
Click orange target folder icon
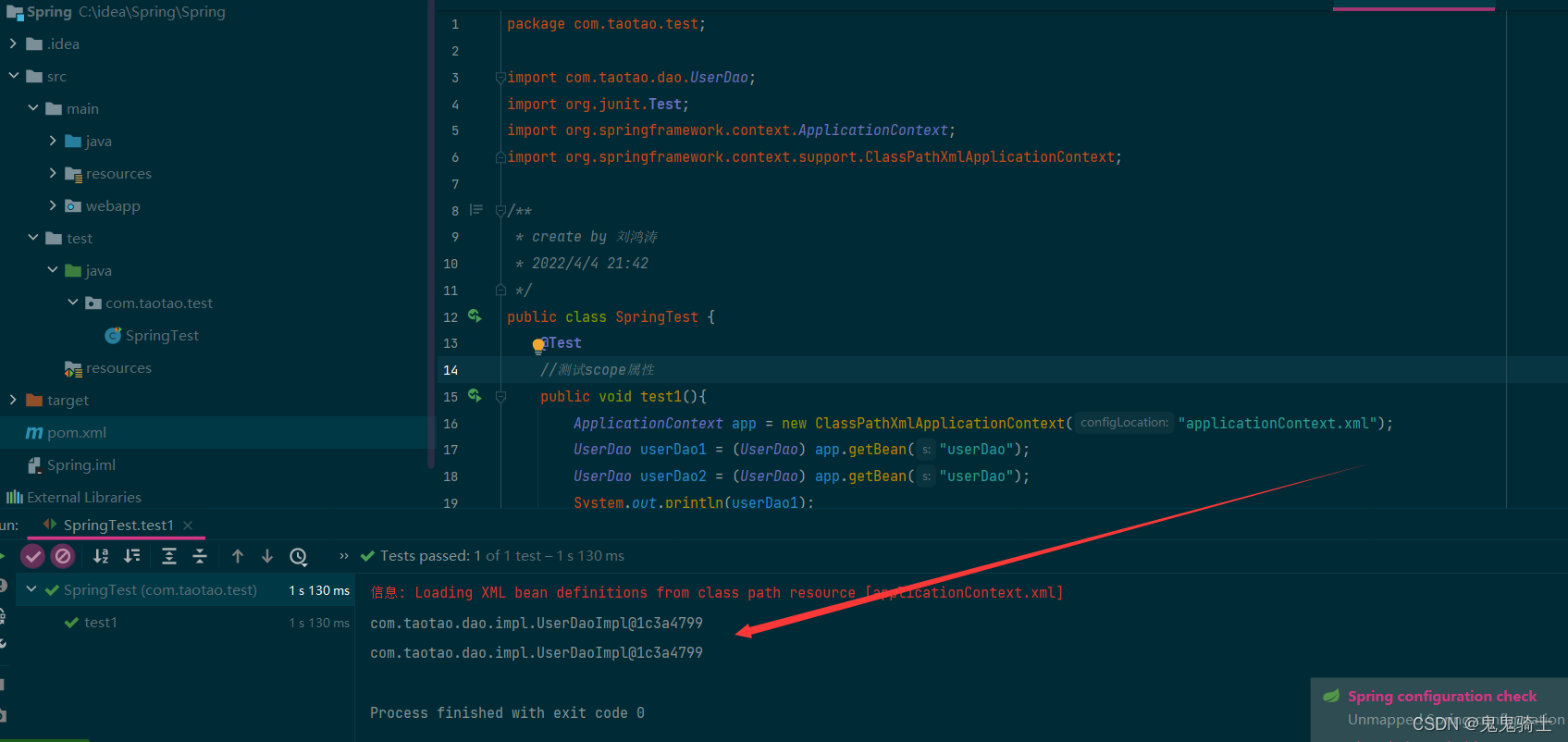click(34, 400)
